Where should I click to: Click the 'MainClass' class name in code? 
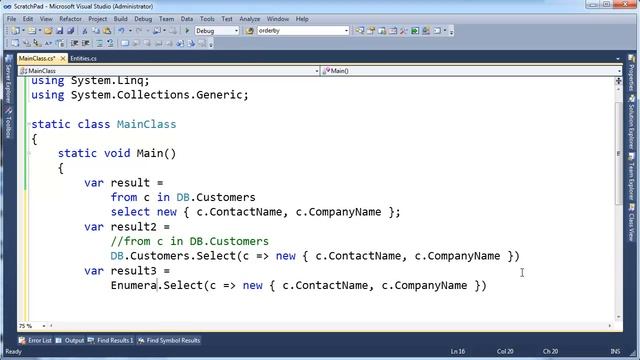click(x=146, y=124)
